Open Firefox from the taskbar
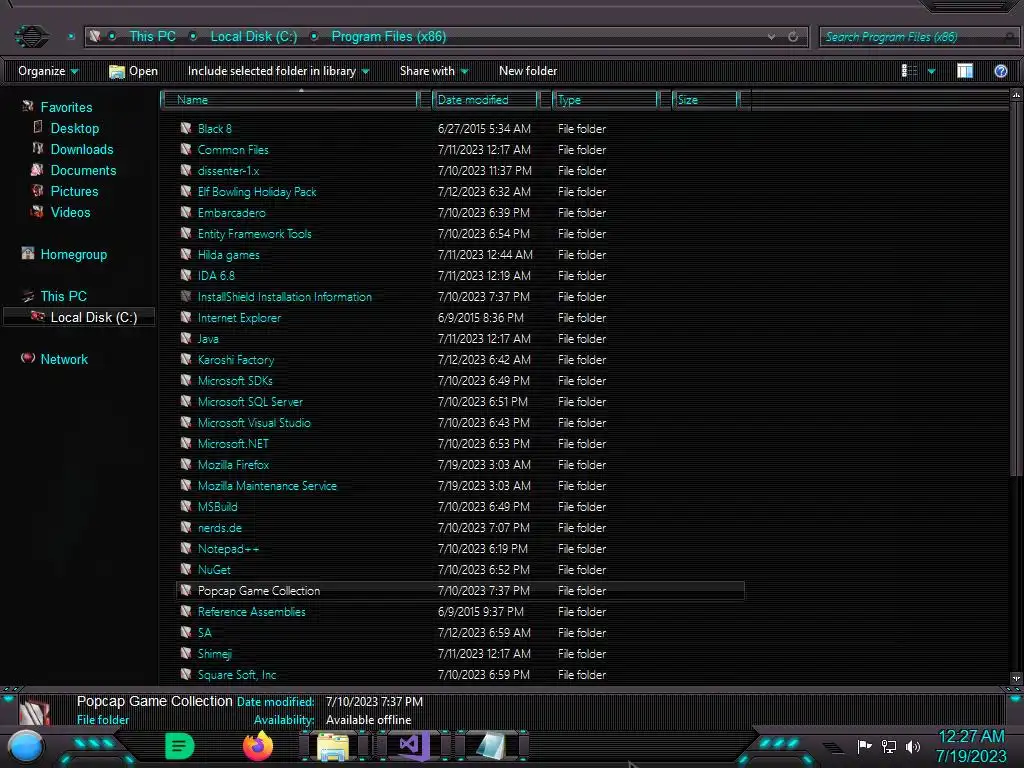 [258, 746]
